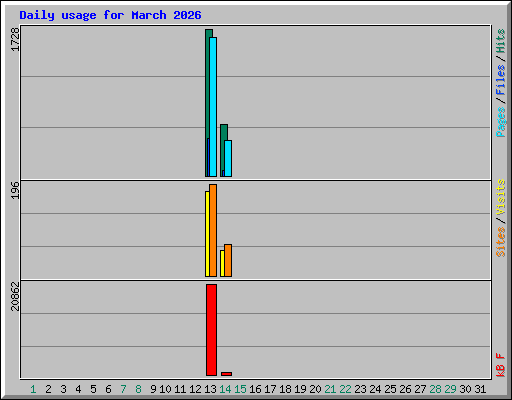The width and height of the screenshot is (512, 400).
Task: Click the Pages legend label
Action: tap(501, 122)
